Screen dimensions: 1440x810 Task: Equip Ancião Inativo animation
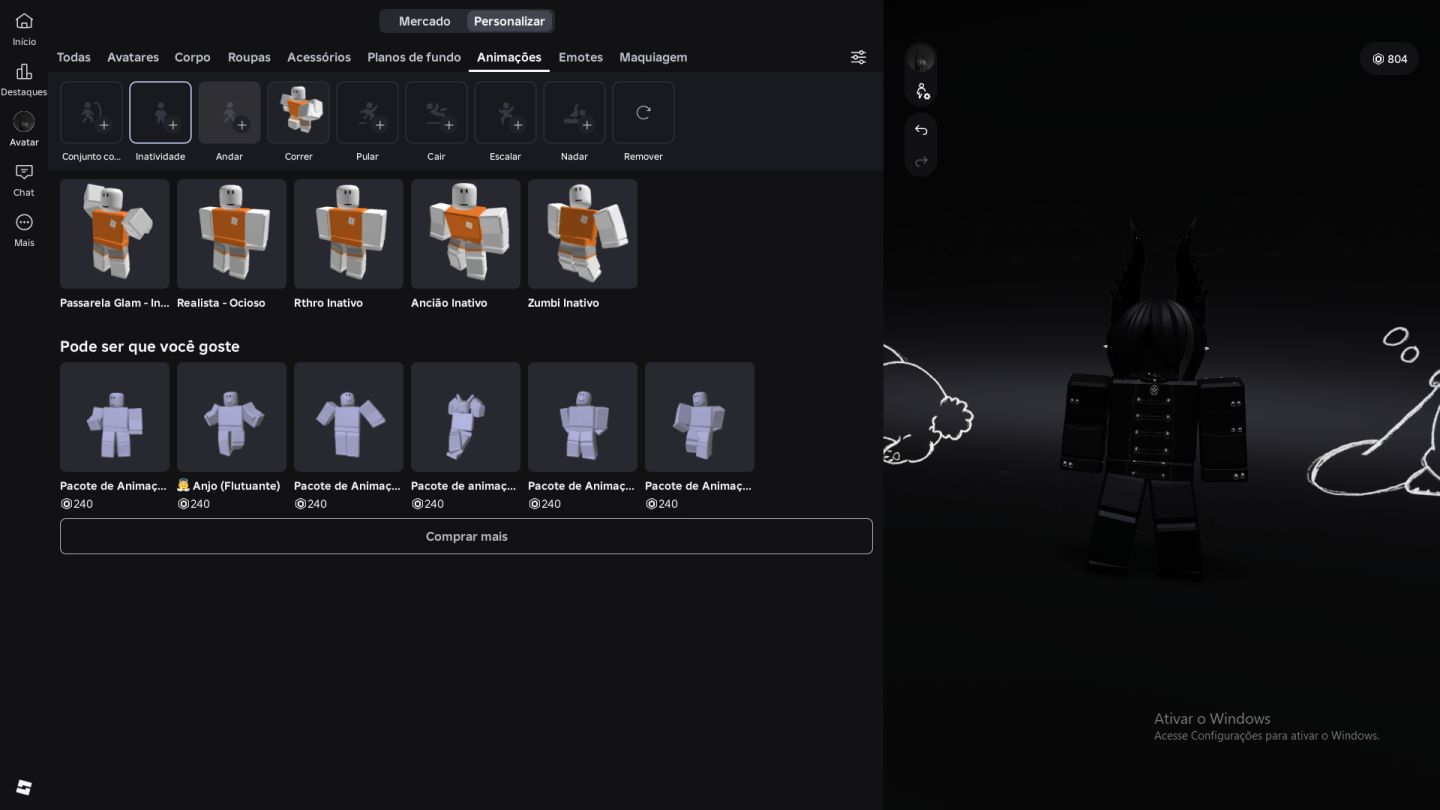(466, 234)
